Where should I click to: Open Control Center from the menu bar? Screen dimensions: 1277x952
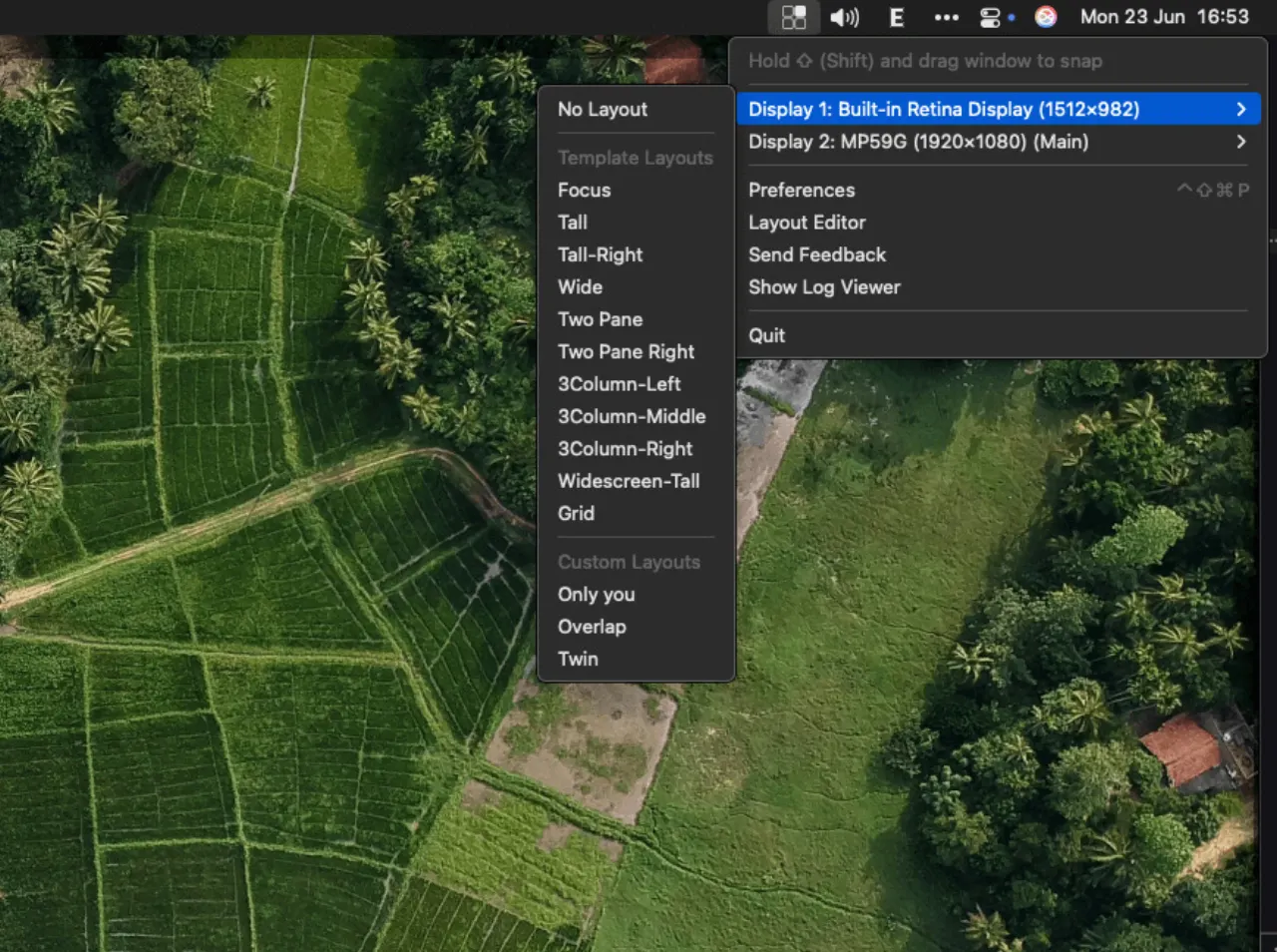coord(991,17)
